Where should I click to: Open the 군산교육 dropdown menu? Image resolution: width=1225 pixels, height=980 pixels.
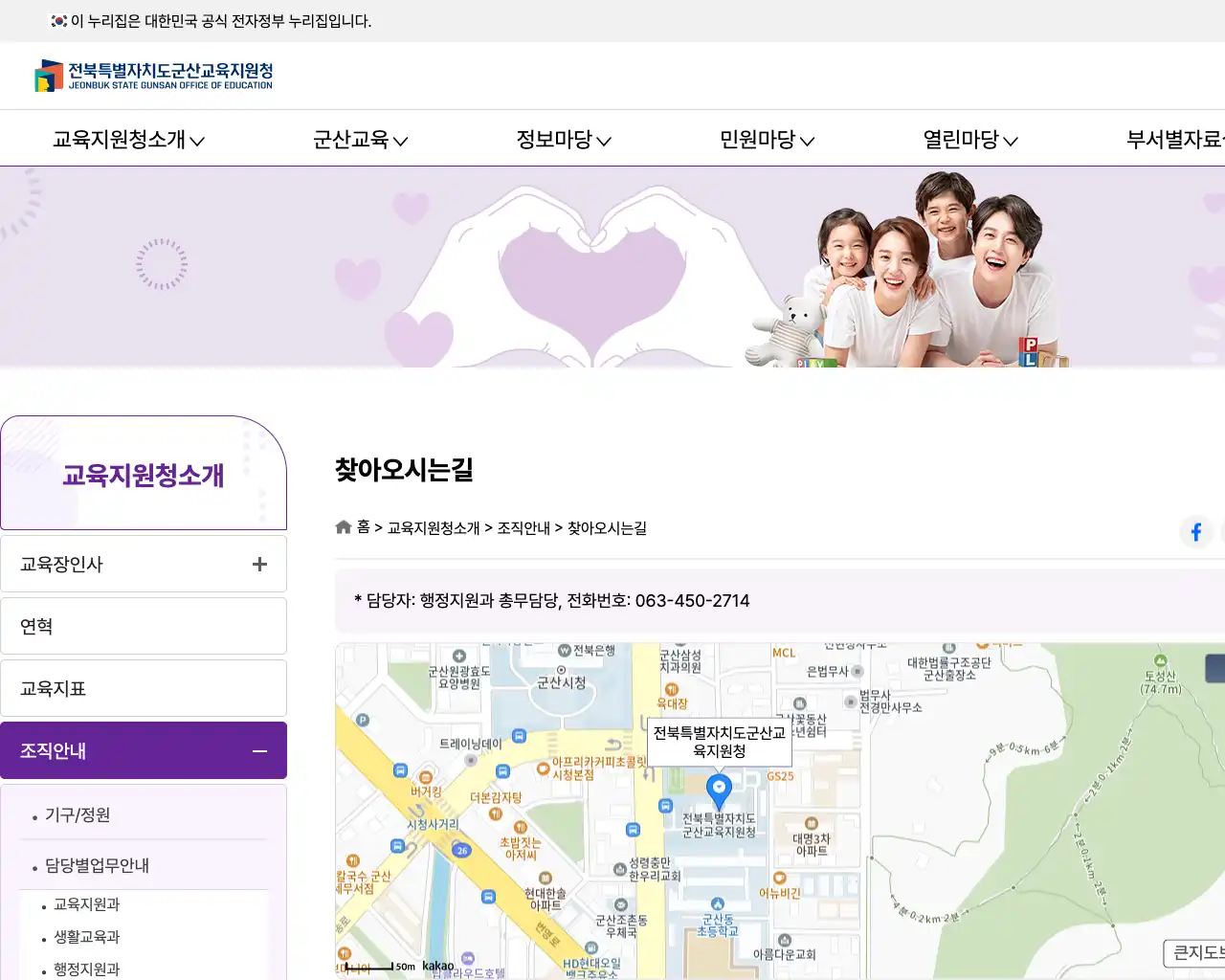[361, 139]
